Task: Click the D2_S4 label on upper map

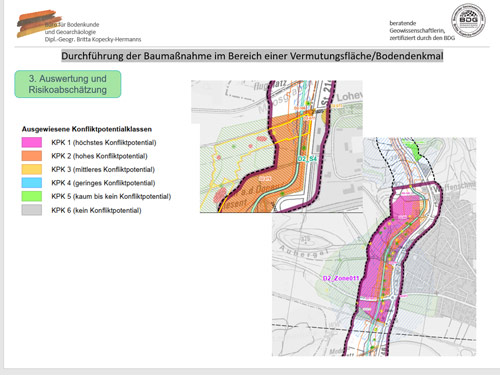Action: click(x=307, y=159)
